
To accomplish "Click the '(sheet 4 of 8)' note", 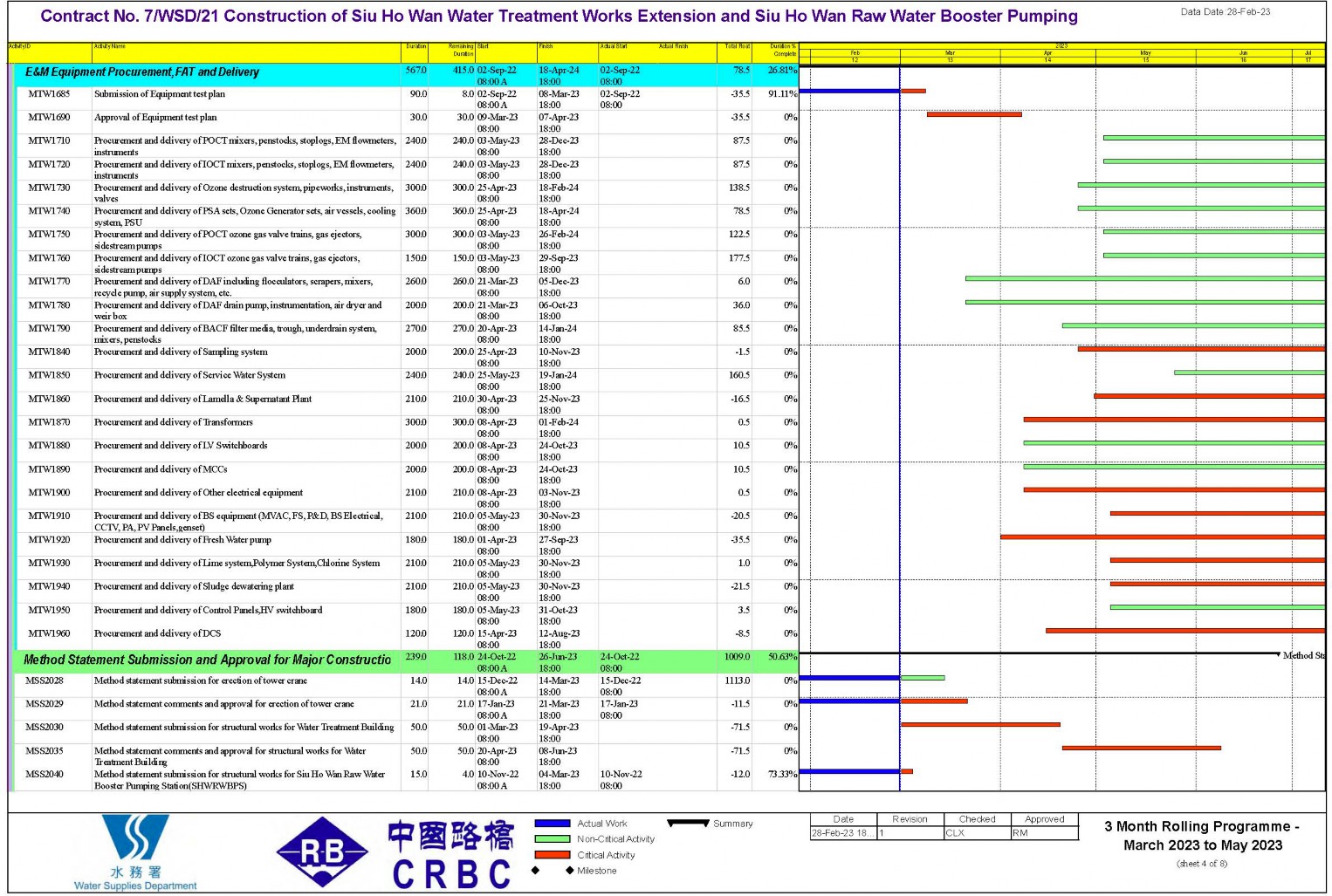I will click(x=1202, y=865).
